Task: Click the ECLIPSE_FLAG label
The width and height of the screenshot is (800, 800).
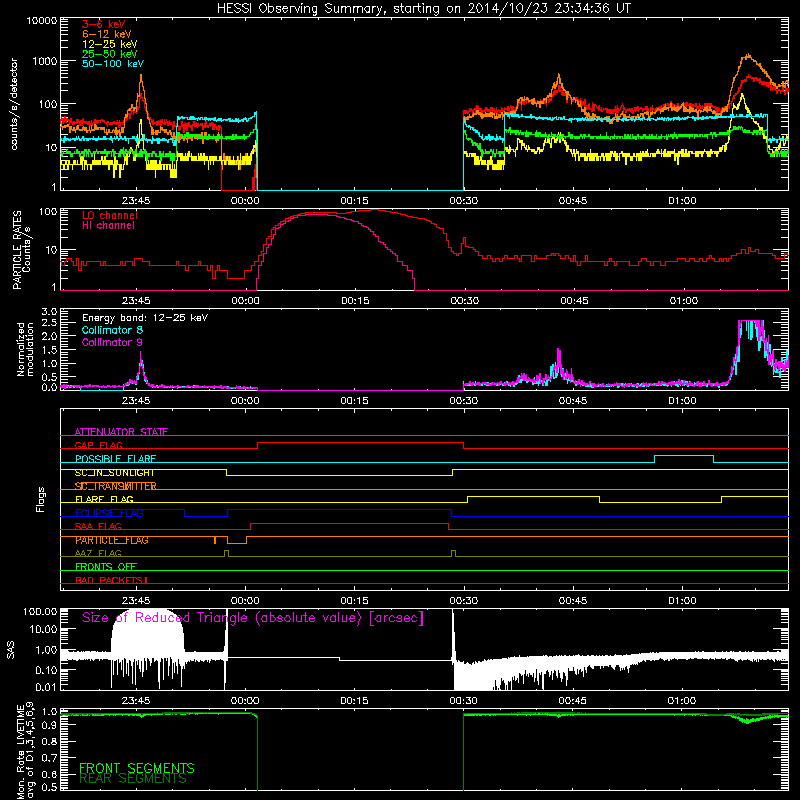Action: [109, 513]
